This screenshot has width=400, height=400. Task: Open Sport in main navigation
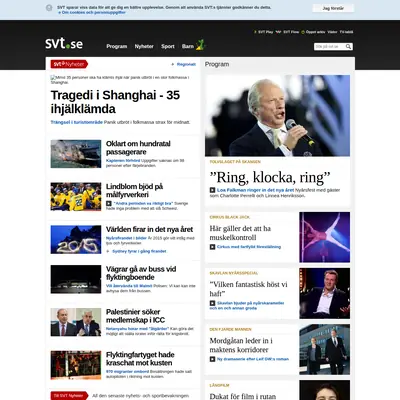pyautogui.click(x=168, y=46)
